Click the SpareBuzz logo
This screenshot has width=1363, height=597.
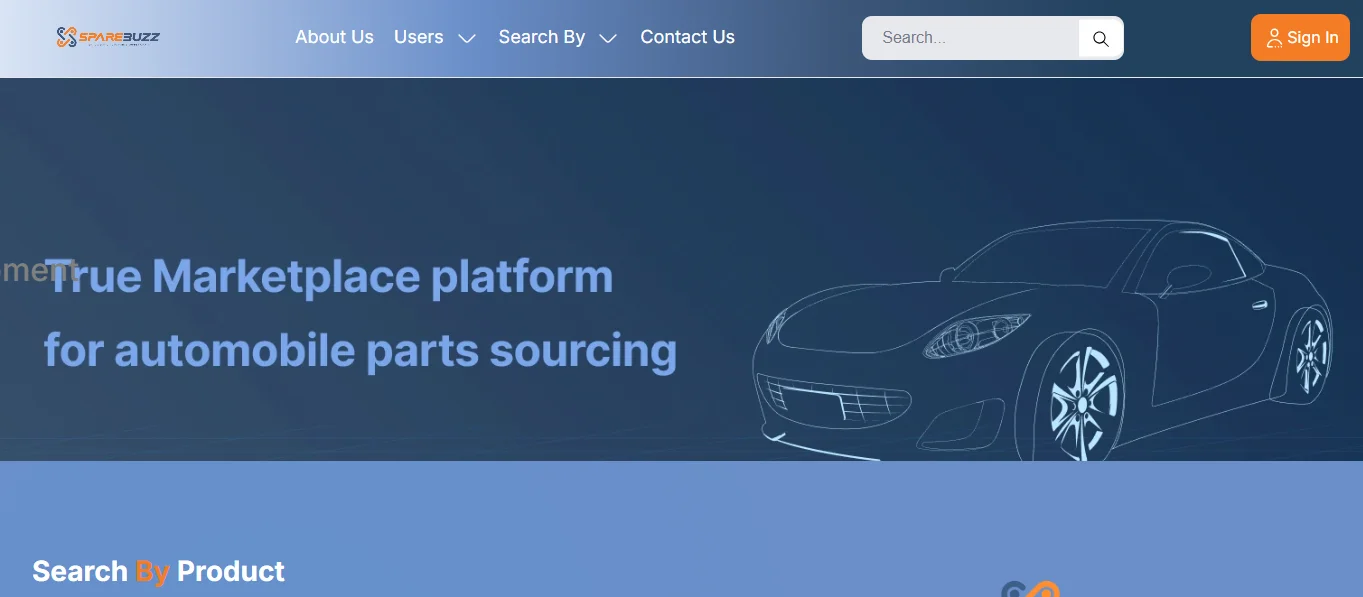coord(109,37)
